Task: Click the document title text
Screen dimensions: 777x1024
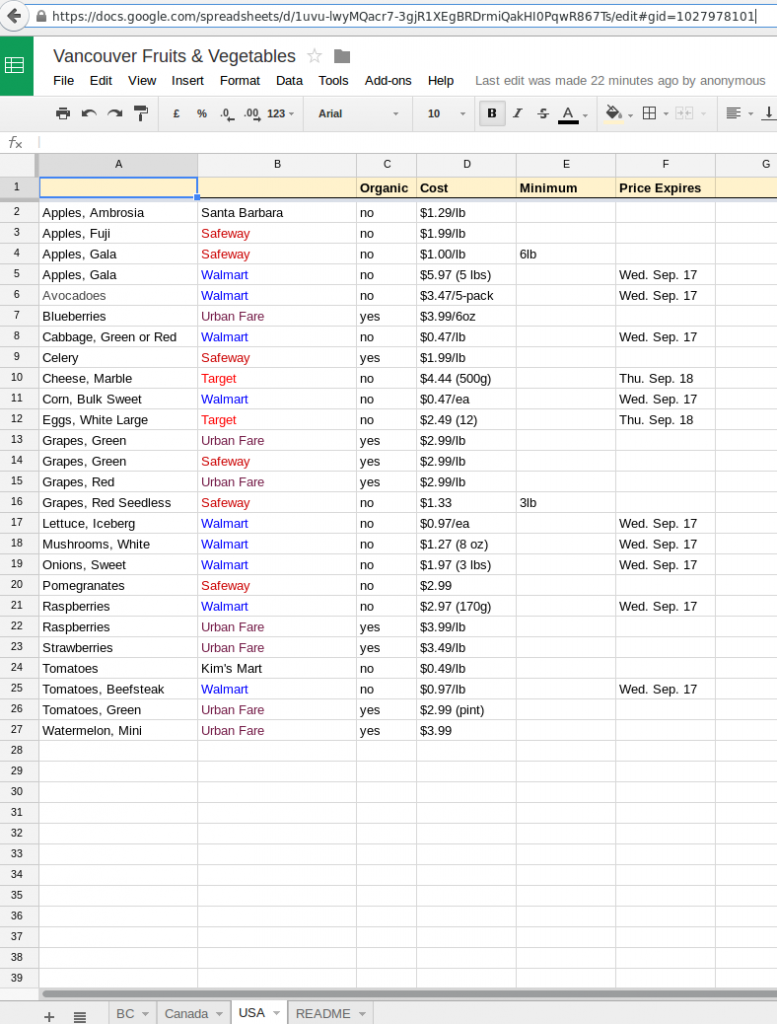Action: coord(174,56)
